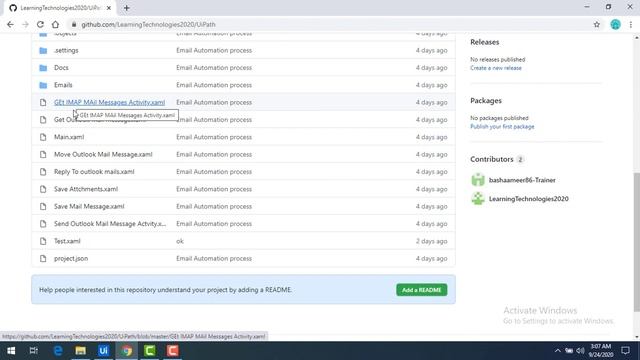Click commit message in Main.xaml row

click(214, 137)
